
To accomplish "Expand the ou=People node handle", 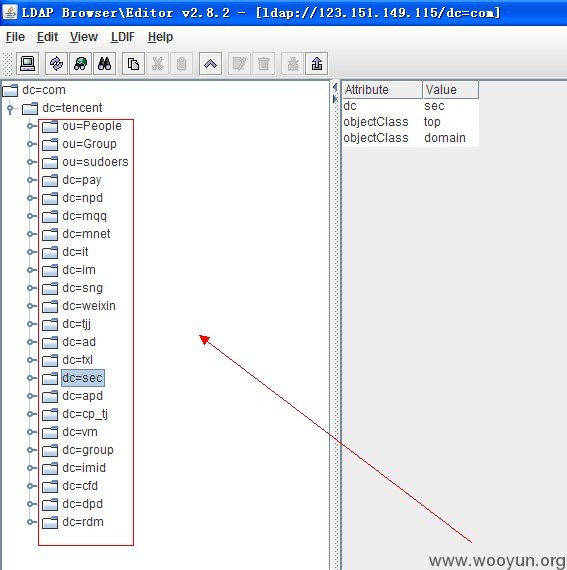I will pyautogui.click(x=32, y=126).
